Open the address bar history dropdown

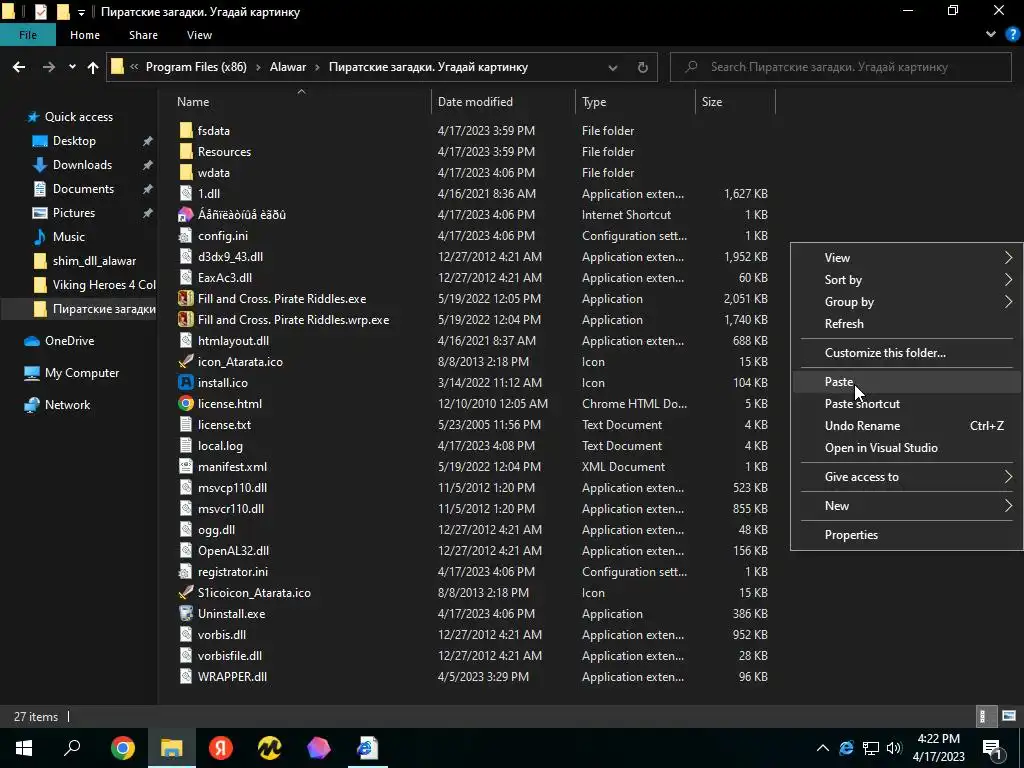pos(613,67)
